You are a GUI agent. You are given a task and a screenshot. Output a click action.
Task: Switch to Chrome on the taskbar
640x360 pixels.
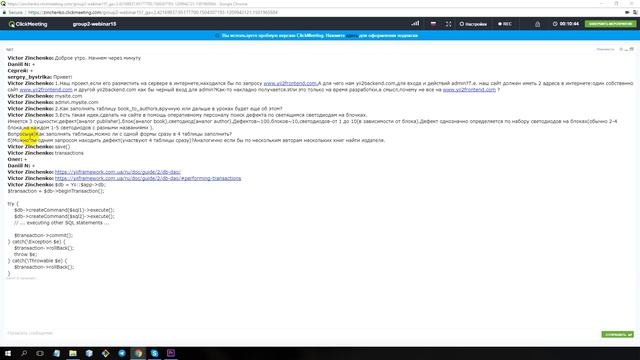(x=138, y=353)
